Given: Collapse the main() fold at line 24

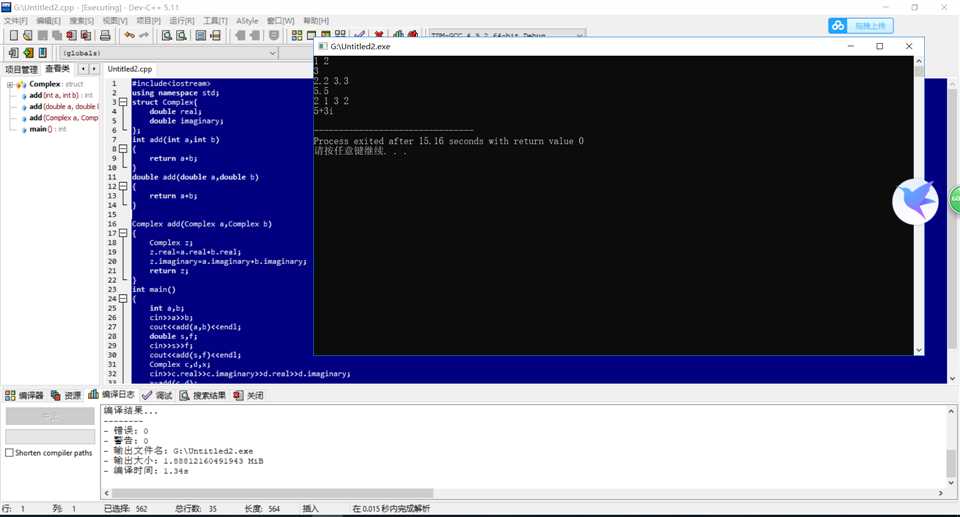Looking at the screenshot, I should pyautogui.click(x=123, y=299).
